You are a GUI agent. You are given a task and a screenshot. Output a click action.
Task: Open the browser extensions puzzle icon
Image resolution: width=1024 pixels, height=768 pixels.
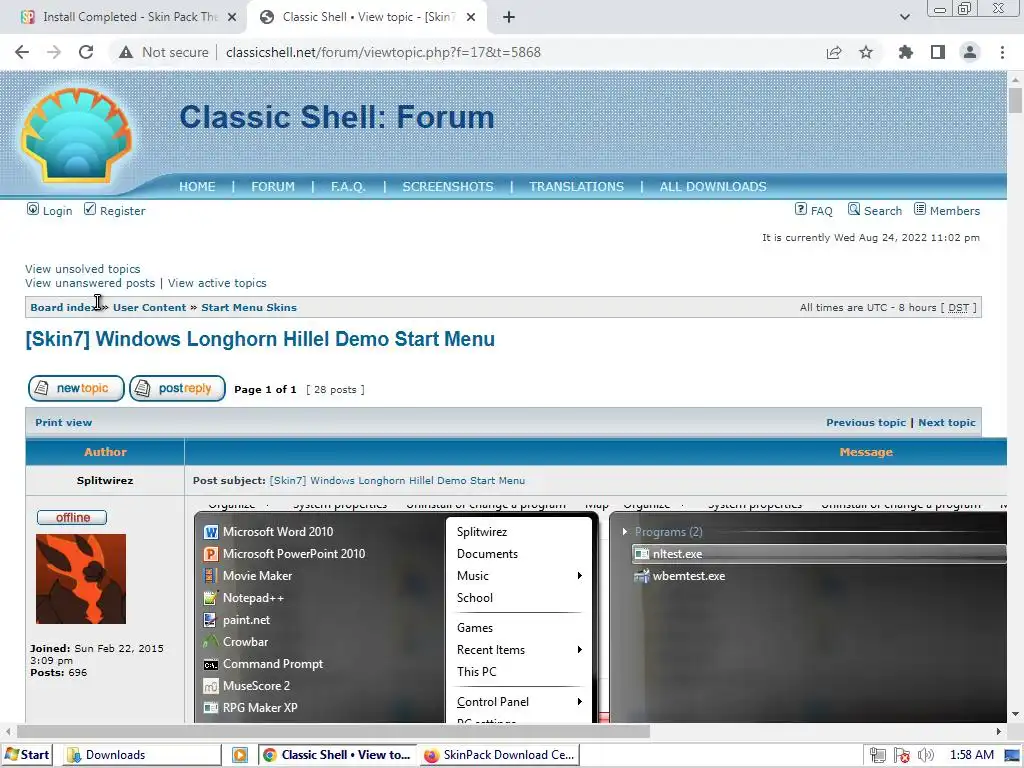point(906,52)
